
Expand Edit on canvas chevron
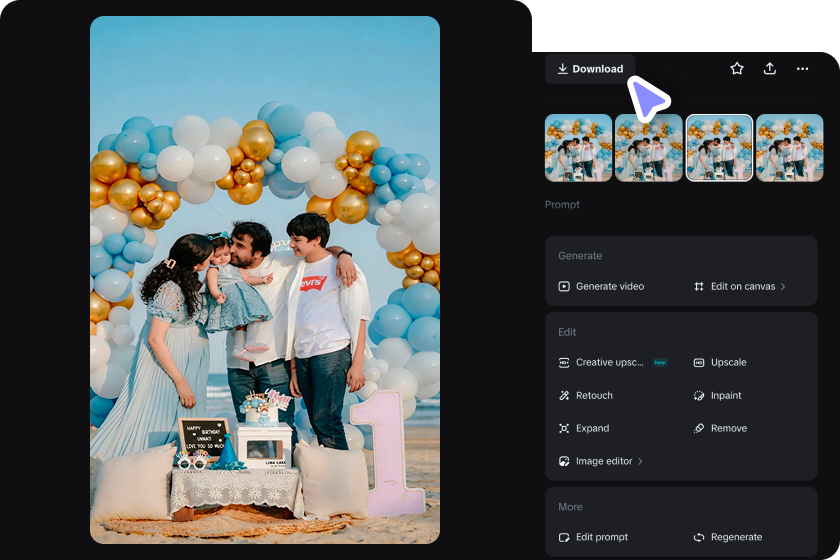tap(783, 286)
